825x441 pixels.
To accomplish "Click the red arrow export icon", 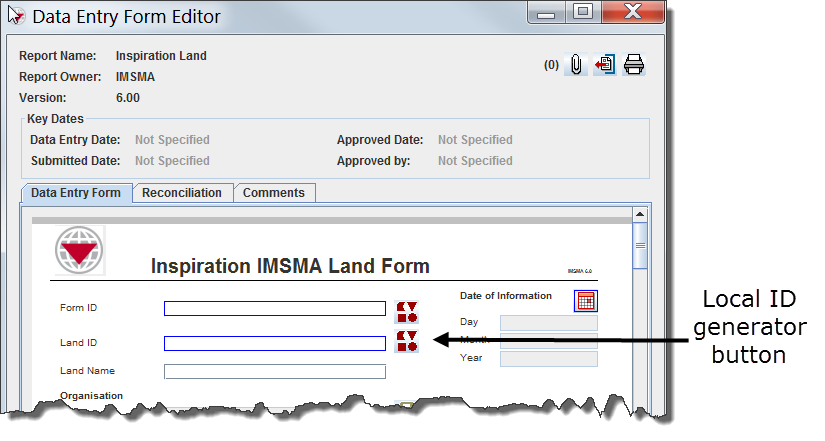I will (x=604, y=65).
